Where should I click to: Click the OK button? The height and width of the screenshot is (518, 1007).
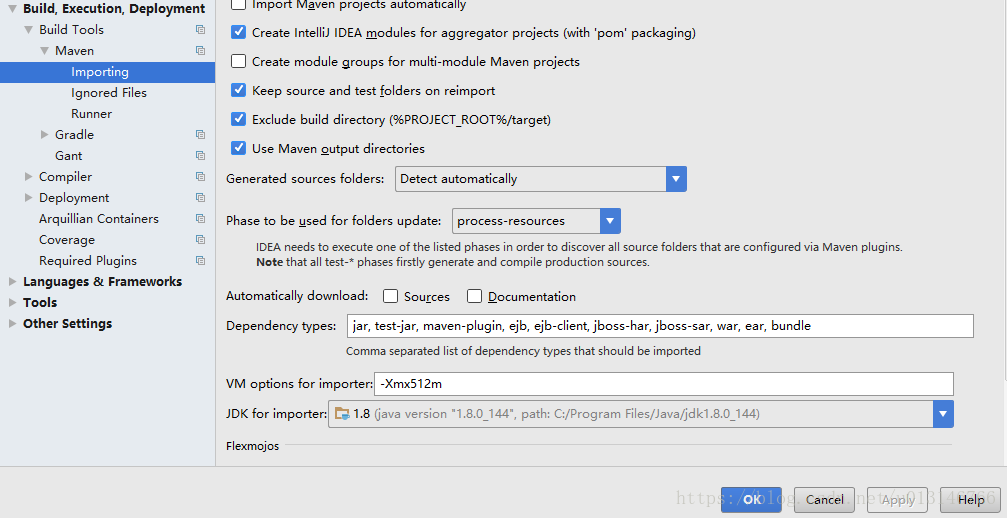pos(751,499)
